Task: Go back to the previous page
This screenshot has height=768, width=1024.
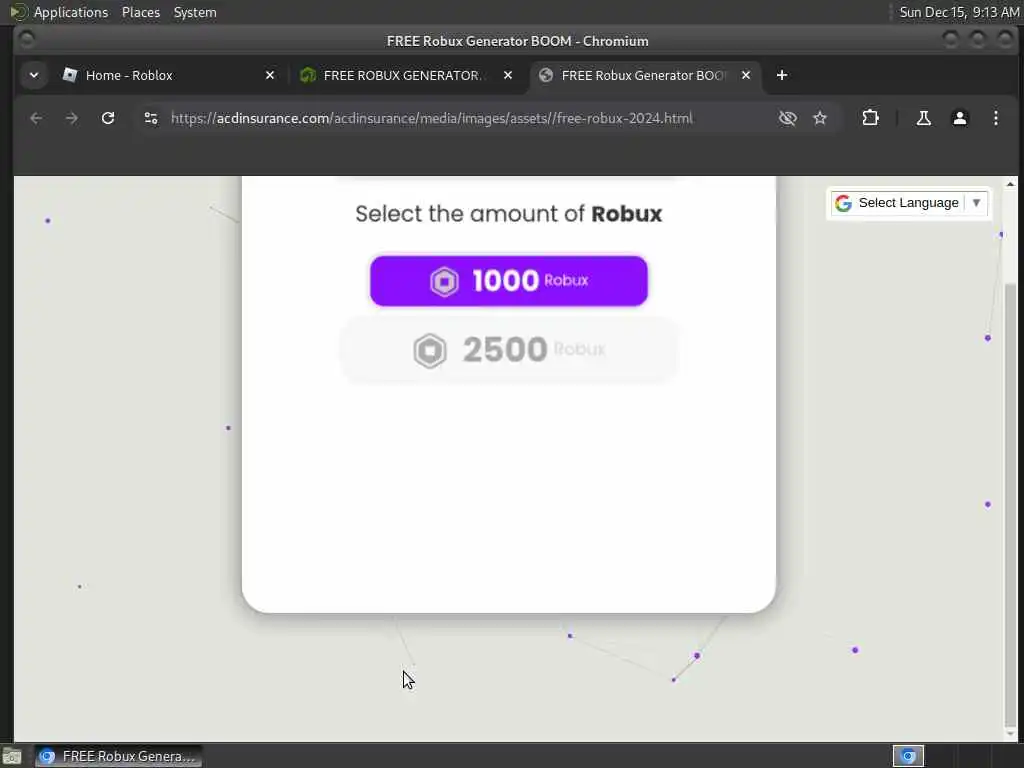Action: (36, 118)
